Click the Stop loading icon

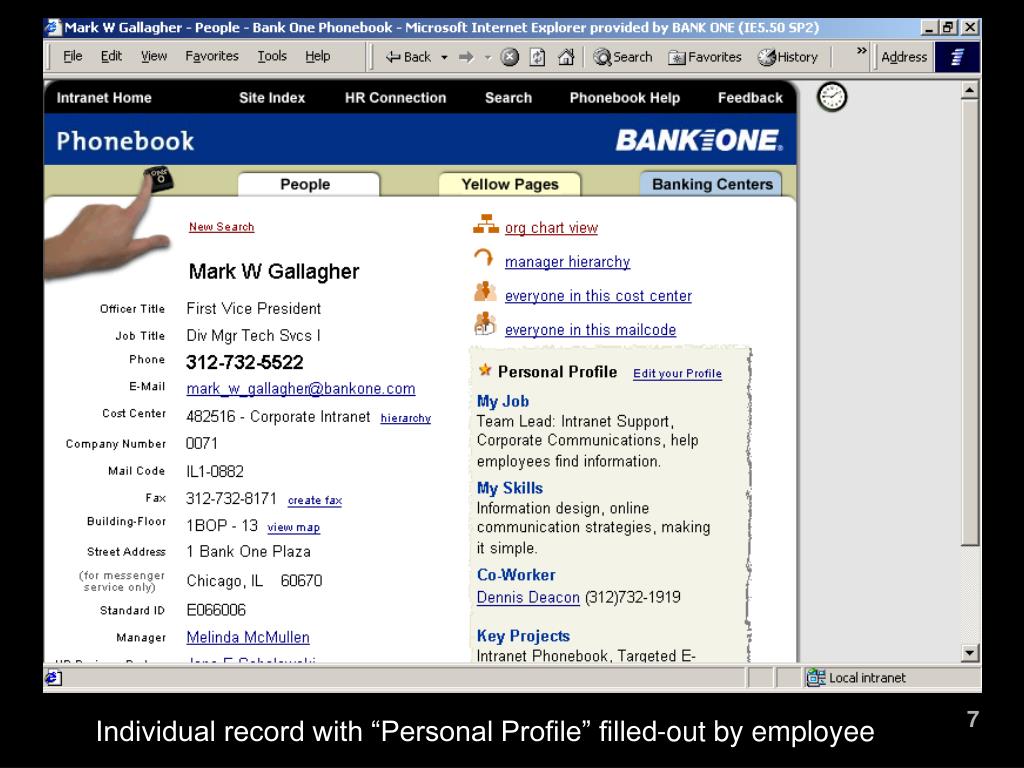pos(509,57)
